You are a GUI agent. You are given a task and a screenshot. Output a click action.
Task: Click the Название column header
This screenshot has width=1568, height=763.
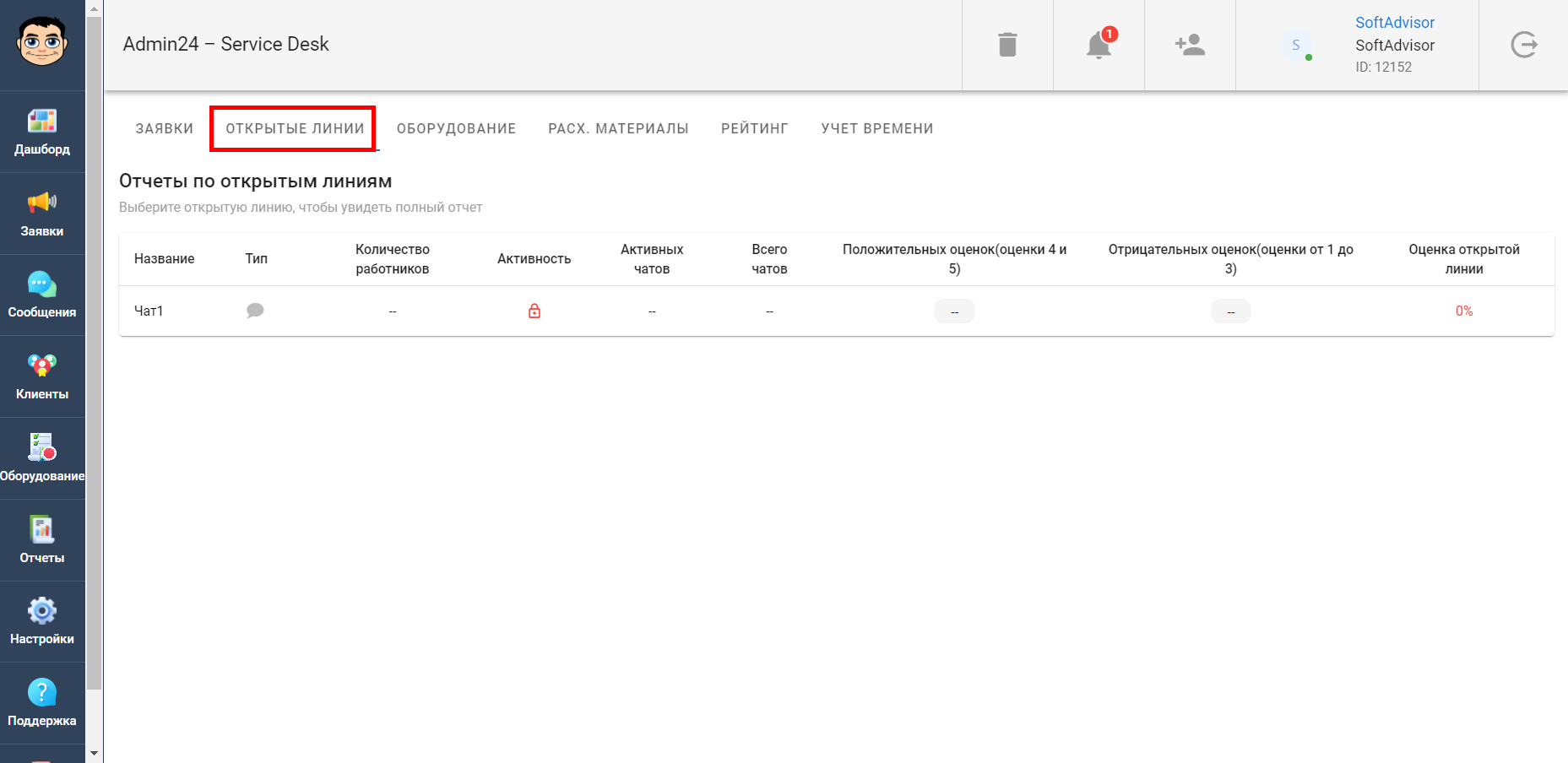pos(165,259)
